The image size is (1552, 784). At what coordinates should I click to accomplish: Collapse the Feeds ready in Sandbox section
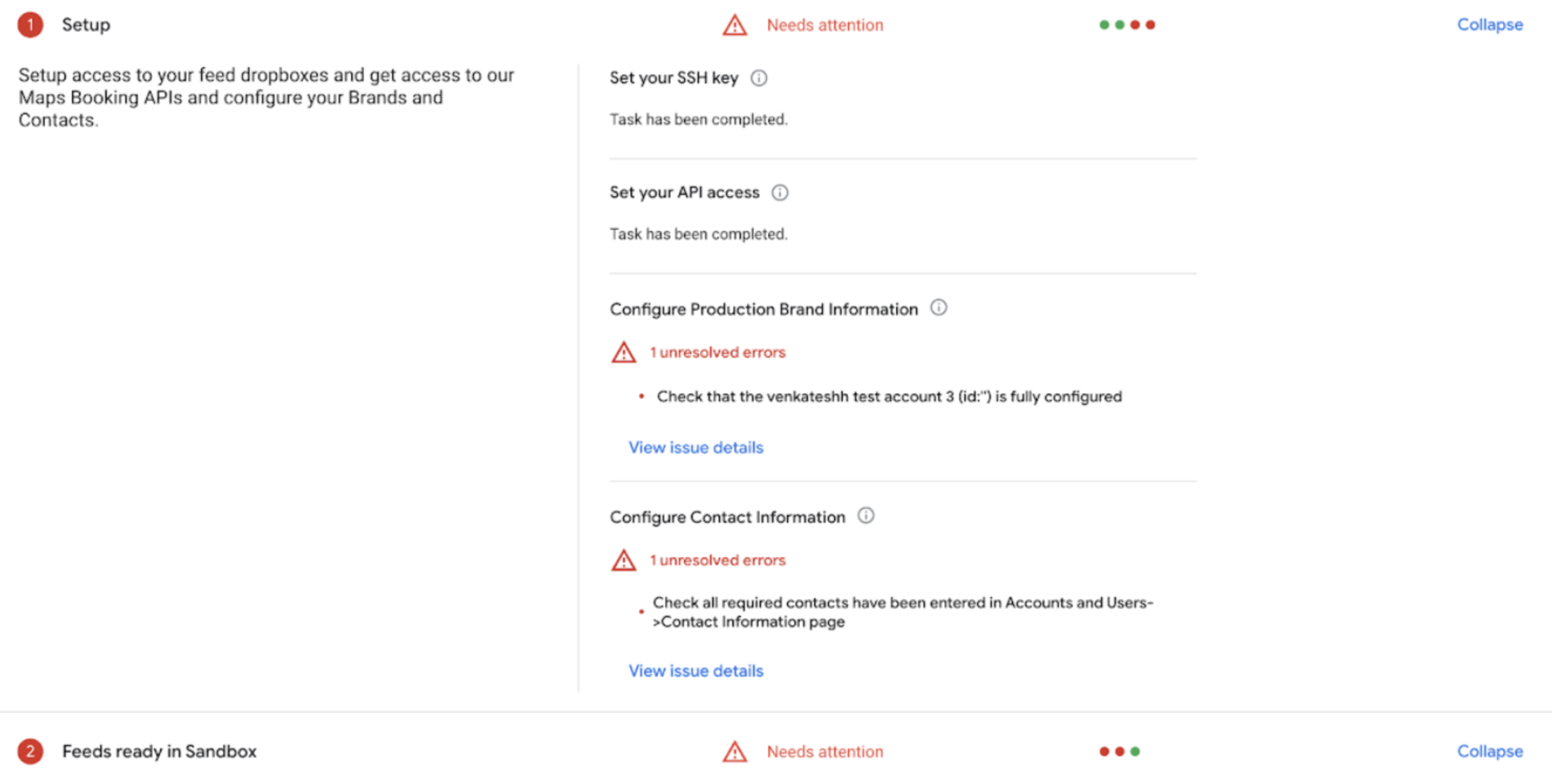tap(1490, 751)
